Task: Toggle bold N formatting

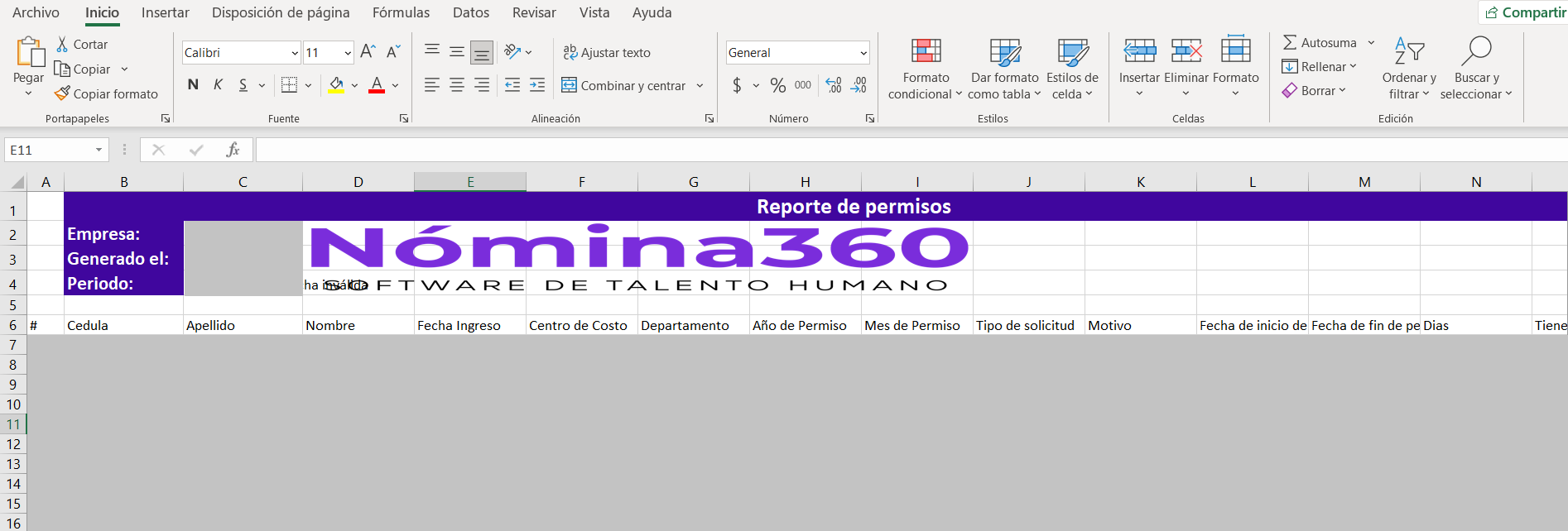Action: [193, 84]
